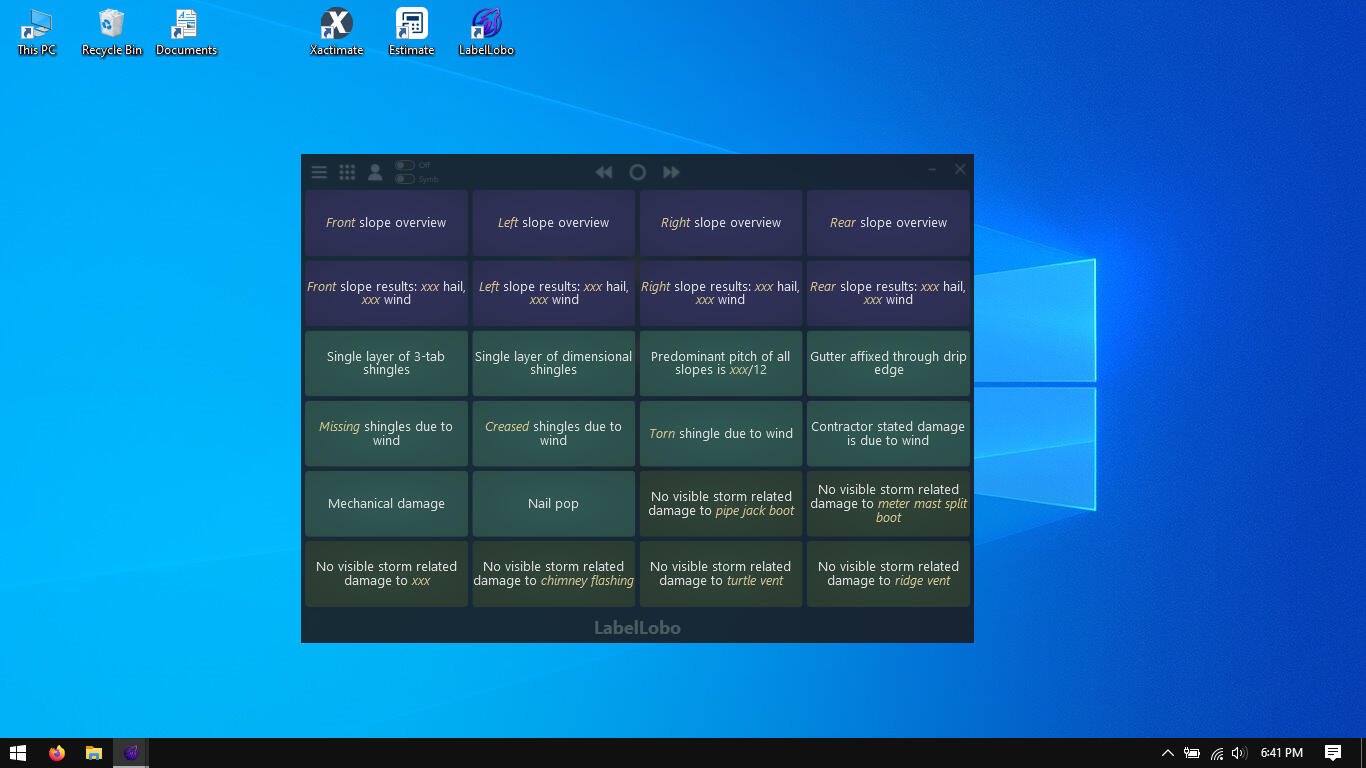Open the Xactimate desktop shortcut

tap(336, 32)
